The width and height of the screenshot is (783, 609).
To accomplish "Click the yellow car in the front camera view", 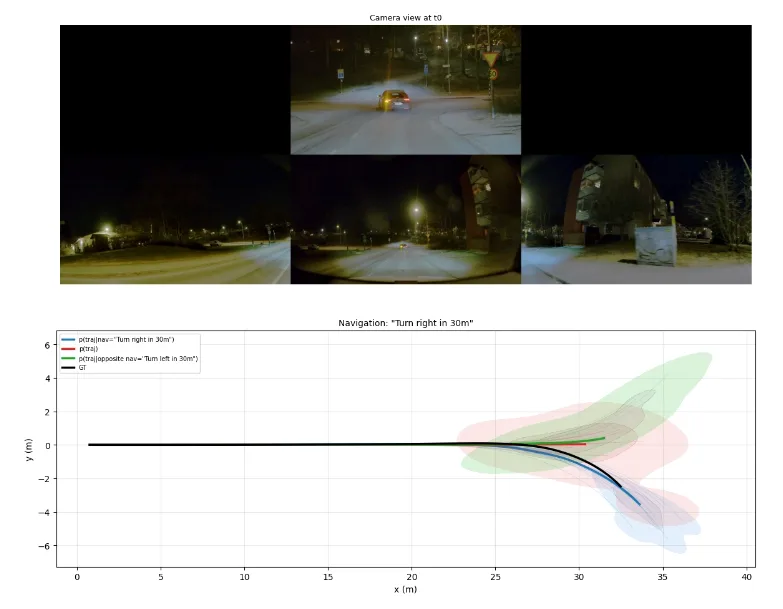I will (393, 100).
